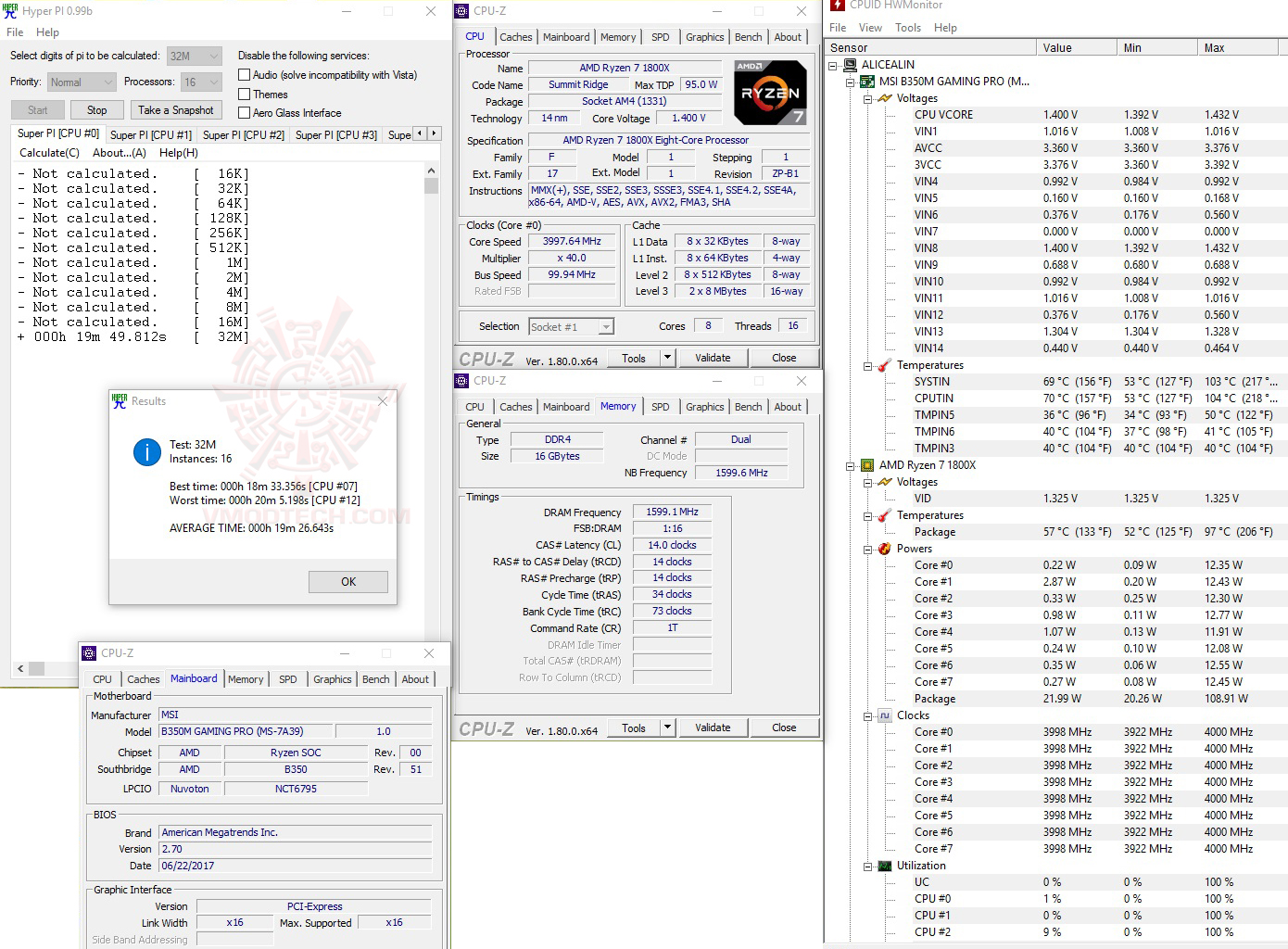This screenshot has height=949, width=1288.
Task: Enable Audio (solve incompatibility with Vista) checkbox
Action: point(245,75)
